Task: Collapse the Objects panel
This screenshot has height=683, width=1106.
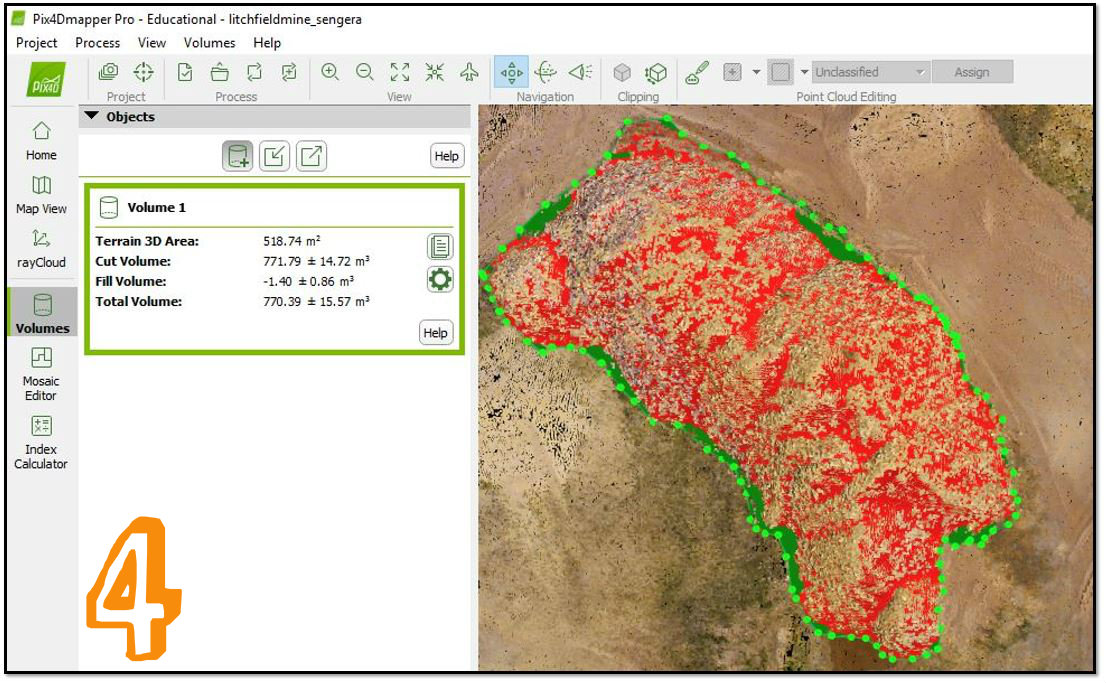Action: coord(92,116)
